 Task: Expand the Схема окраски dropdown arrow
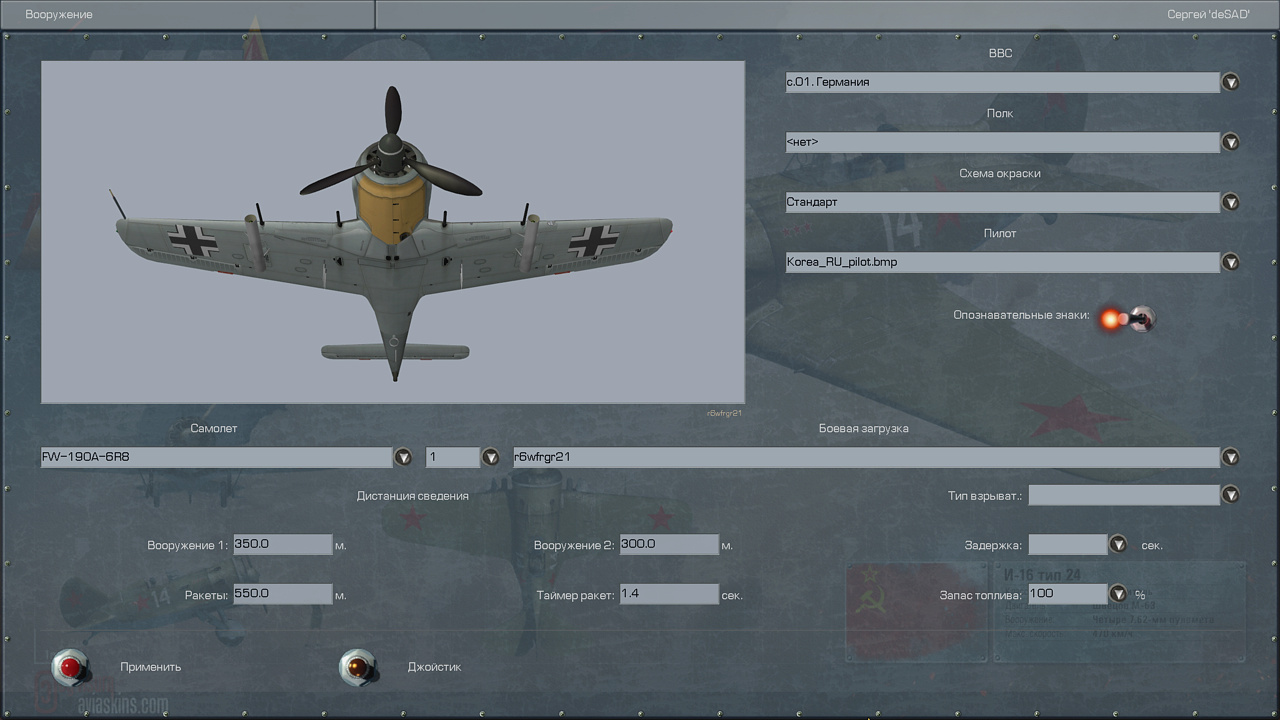pos(1231,202)
